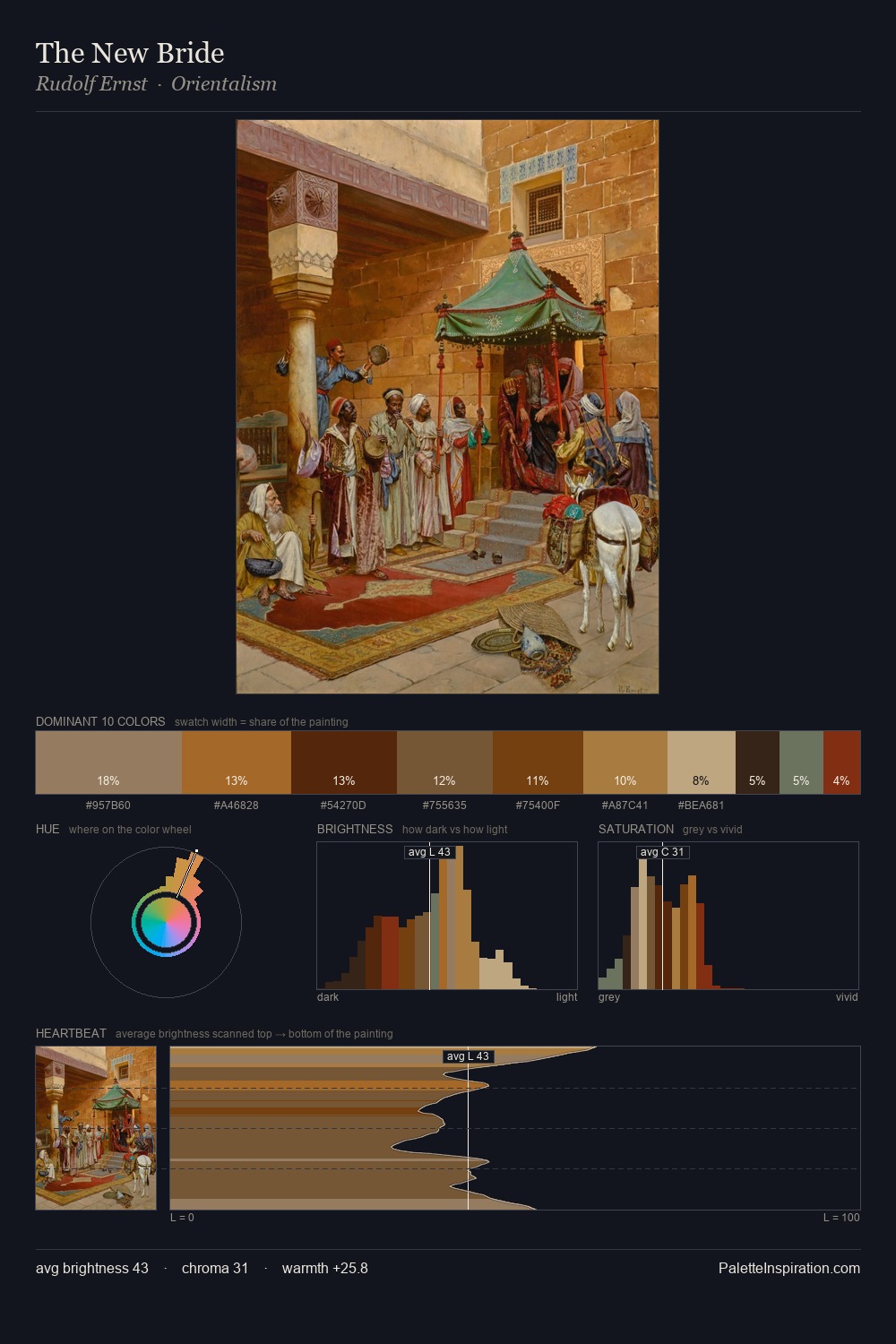Click the title The New Bride
Screen dimensions: 896x1344
click(130, 53)
